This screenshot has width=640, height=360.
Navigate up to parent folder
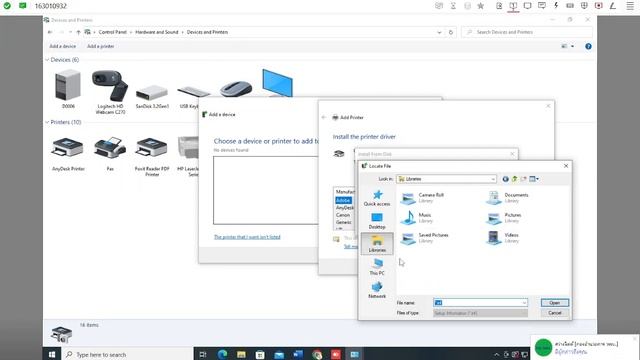point(78,32)
